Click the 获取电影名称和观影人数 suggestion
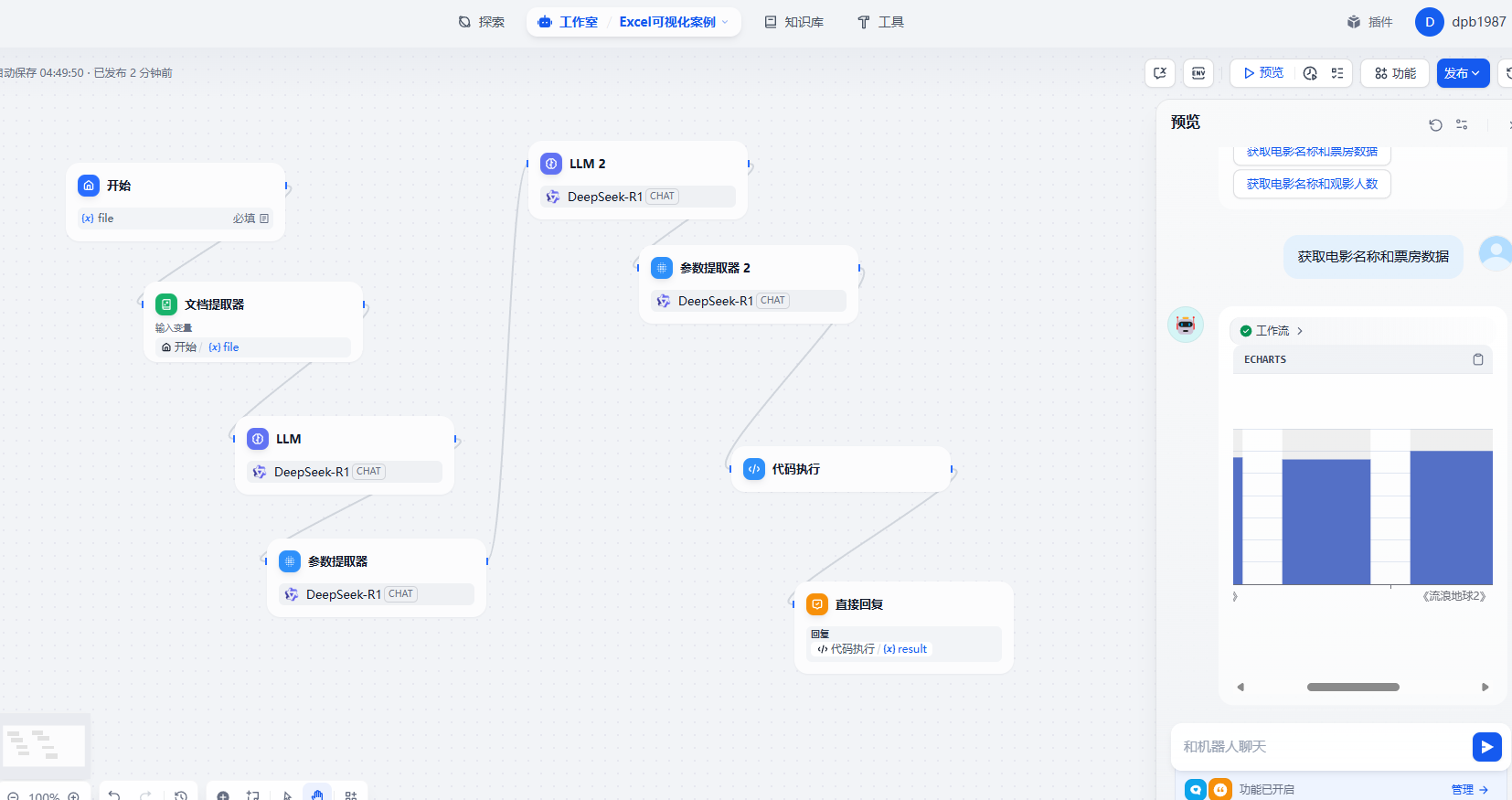The width and height of the screenshot is (1512, 800). point(1312,184)
